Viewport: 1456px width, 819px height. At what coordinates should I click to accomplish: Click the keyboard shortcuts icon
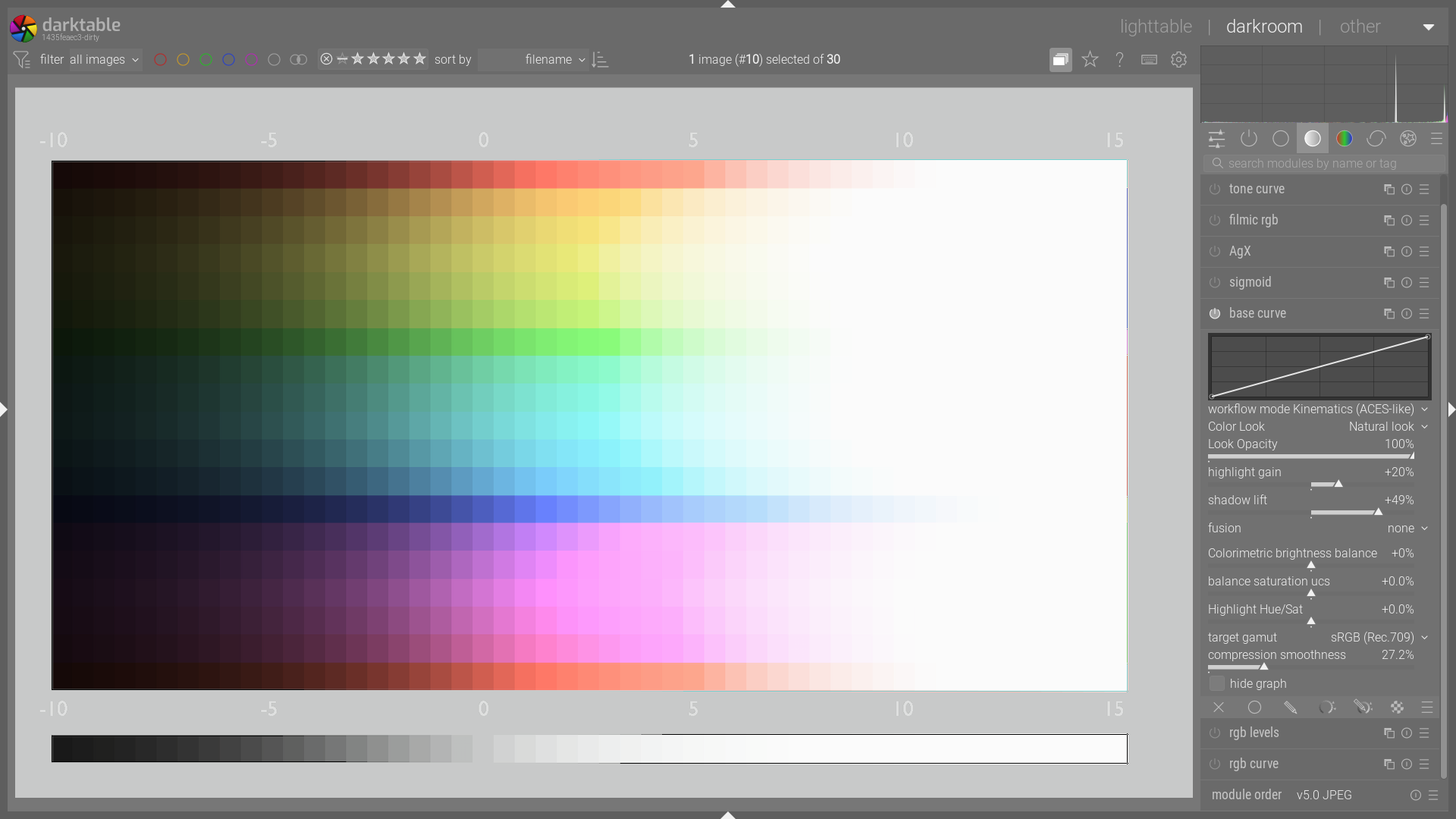coord(1149,59)
